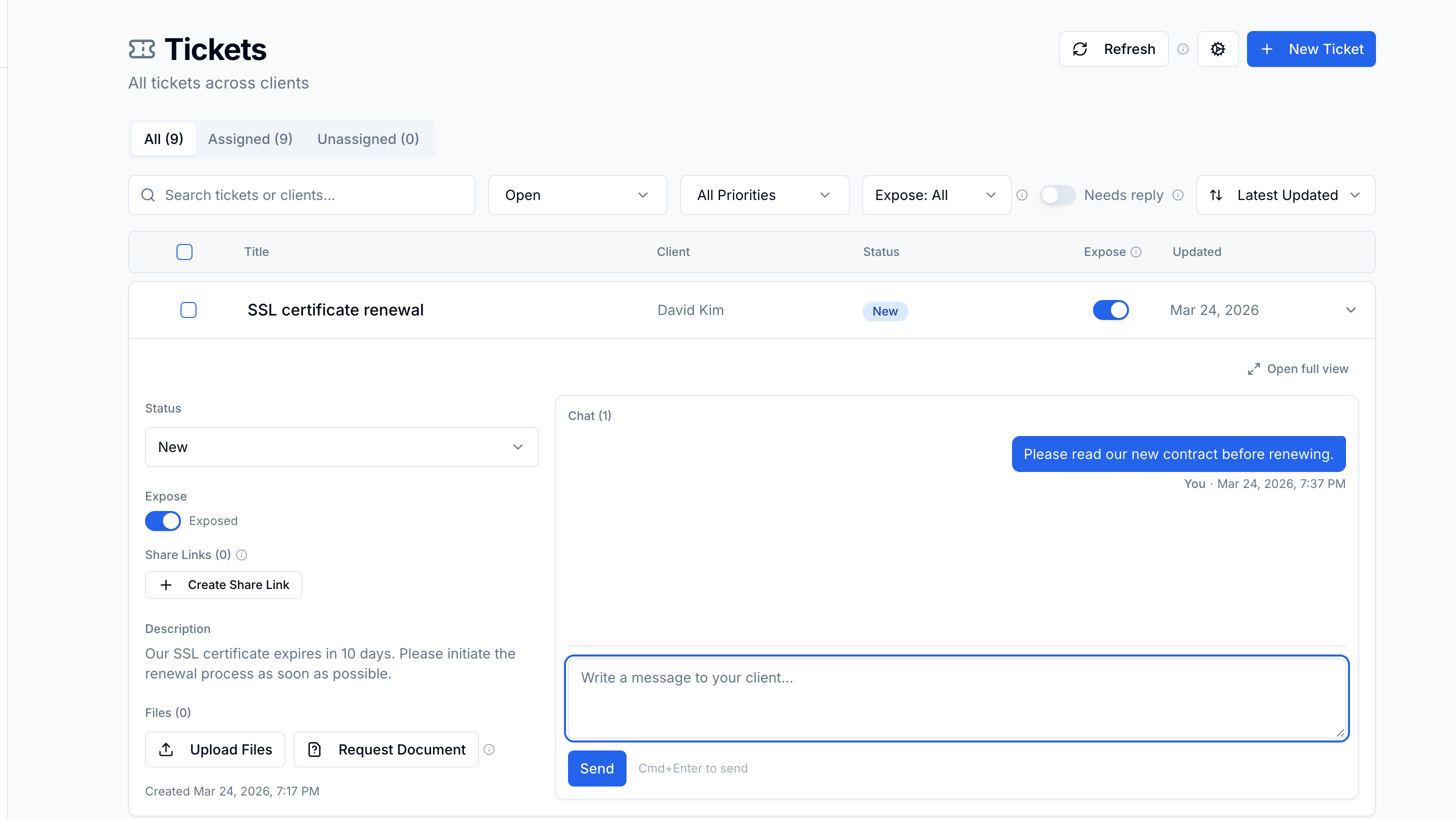1456x819 pixels.
Task: Click the Status column header
Action: [x=880, y=252]
